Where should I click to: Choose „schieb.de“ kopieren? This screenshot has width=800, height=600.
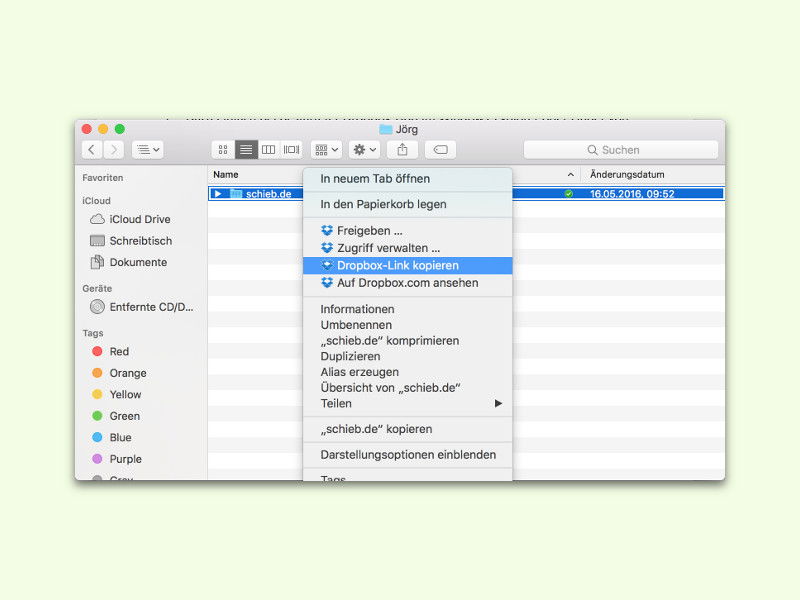tap(408, 429)
